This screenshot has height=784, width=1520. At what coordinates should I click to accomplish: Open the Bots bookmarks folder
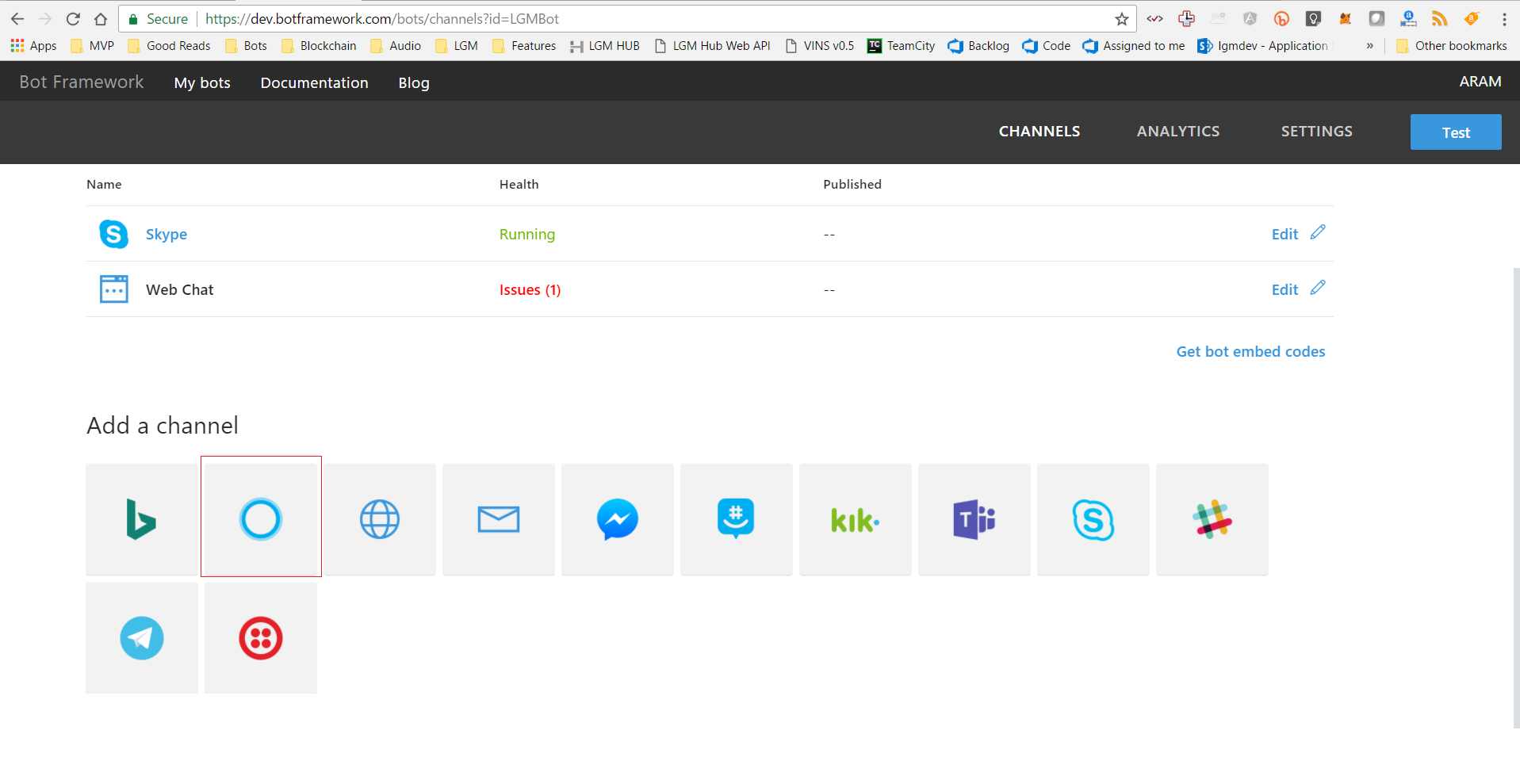click(x=247, y=46)
